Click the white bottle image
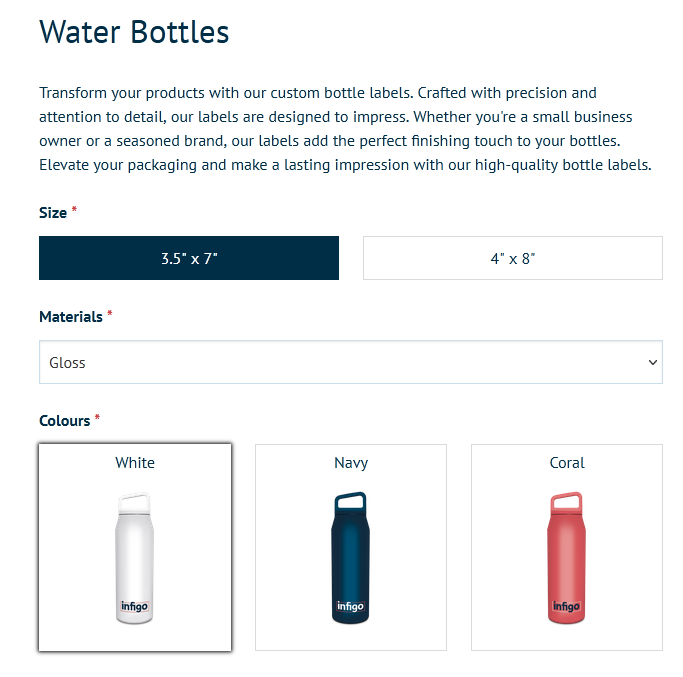 [x=135, y=558]
